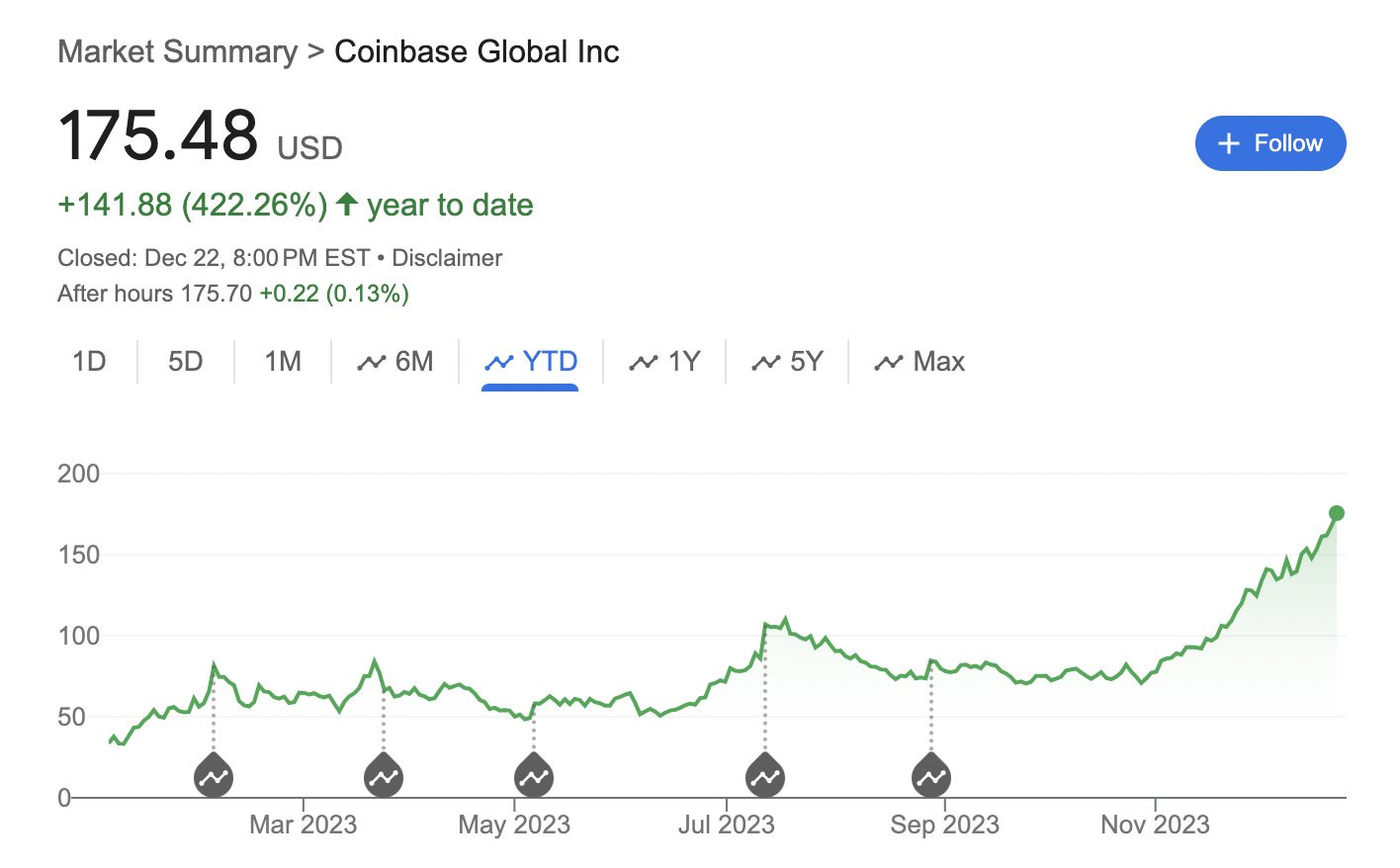
Task: Click the news marker icon near May 2023
Action: (534, 777)
